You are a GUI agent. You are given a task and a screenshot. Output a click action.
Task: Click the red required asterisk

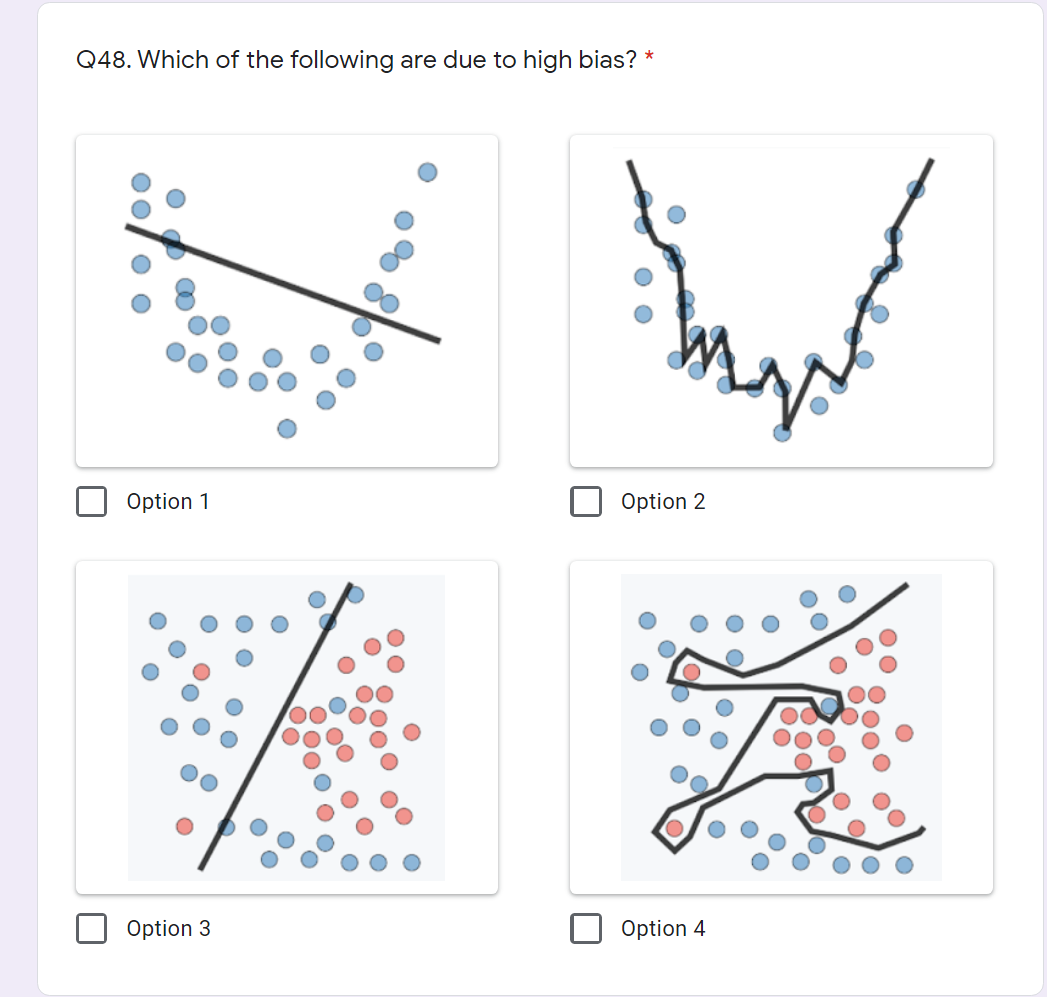pyautogui.click(x=649, y=57)
